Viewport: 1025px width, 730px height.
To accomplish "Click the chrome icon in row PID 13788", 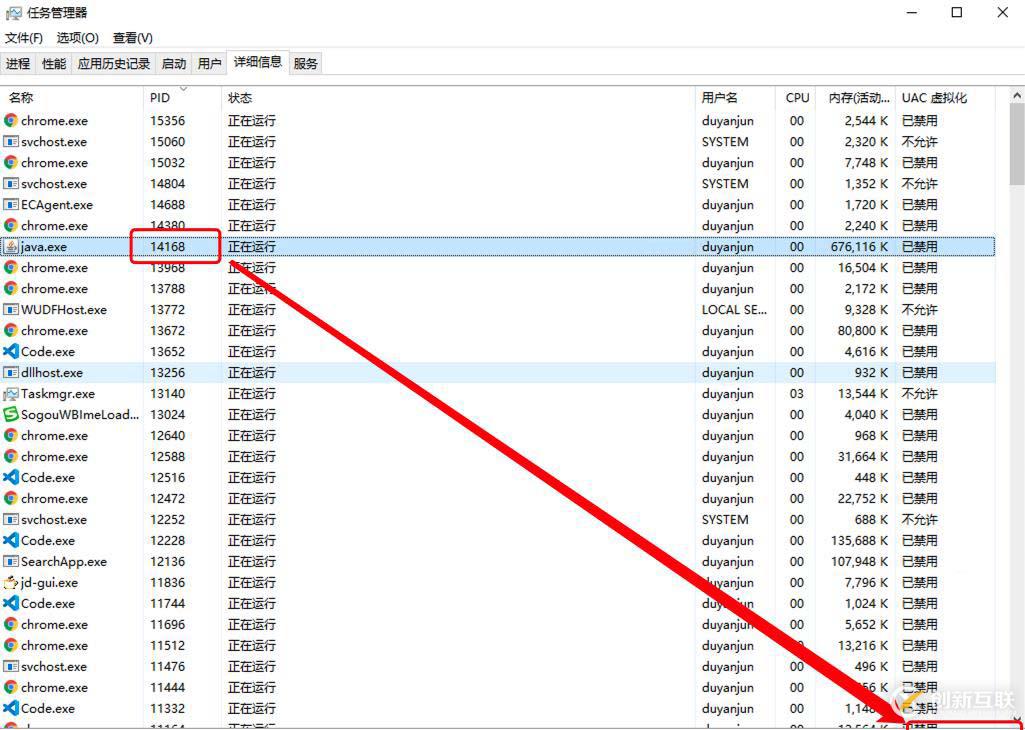I will pyautogui.click(x=10, y=288).
